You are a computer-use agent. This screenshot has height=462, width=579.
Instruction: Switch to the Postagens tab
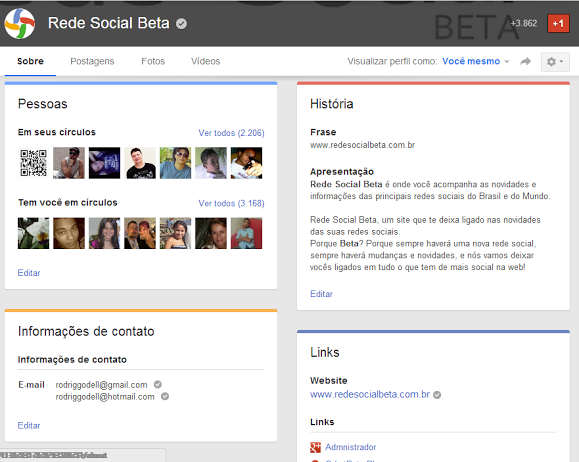pyautogui.click(x=92, y=61)
